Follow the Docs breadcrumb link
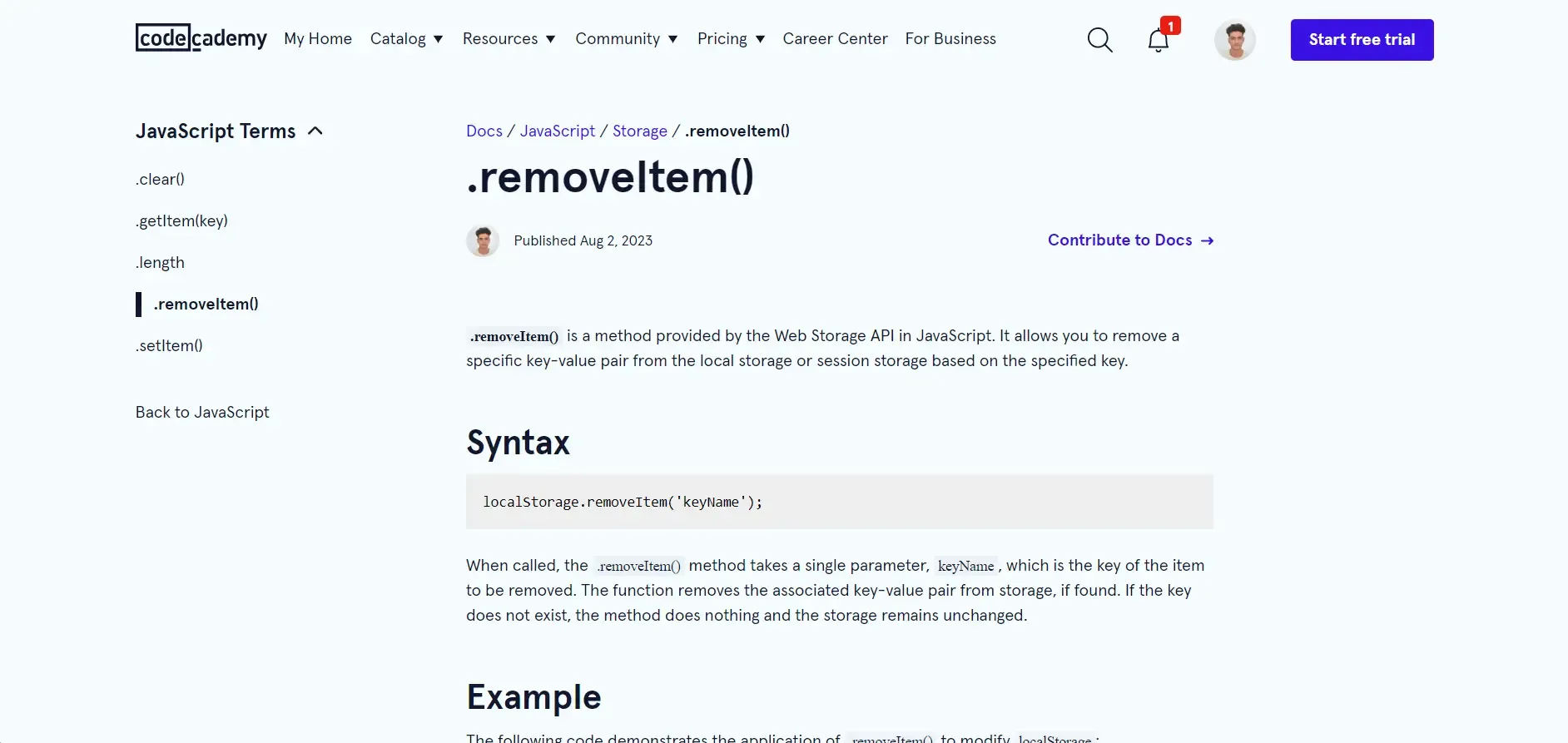The width and height of the screenshot is (1568, 743). tap(484, 131)
